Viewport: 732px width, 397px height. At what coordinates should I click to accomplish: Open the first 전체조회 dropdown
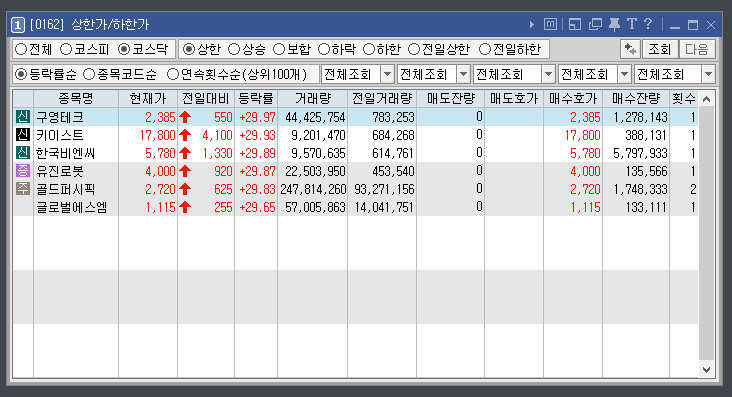pyautogui.click(x=387, y=74)
